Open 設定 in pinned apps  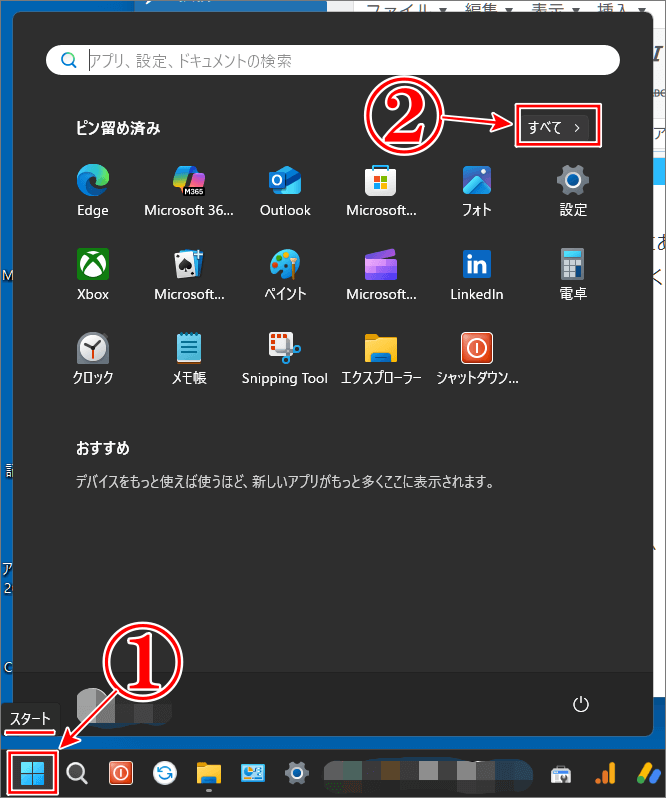tap(573, 191)
